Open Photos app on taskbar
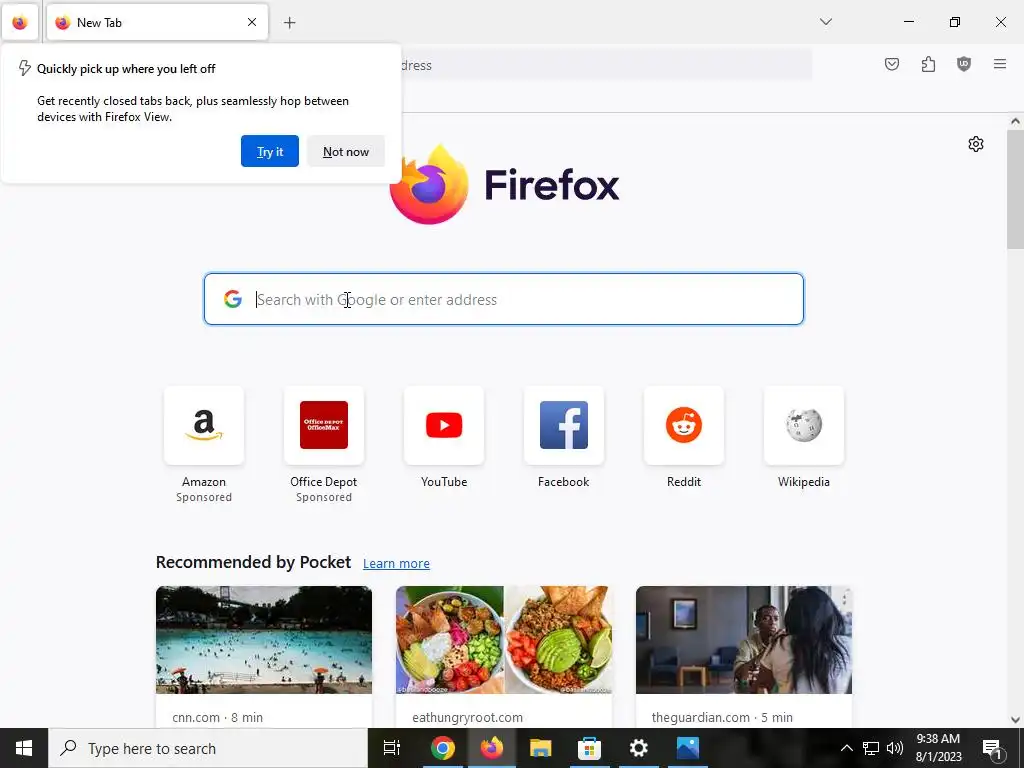 [687, 748]
